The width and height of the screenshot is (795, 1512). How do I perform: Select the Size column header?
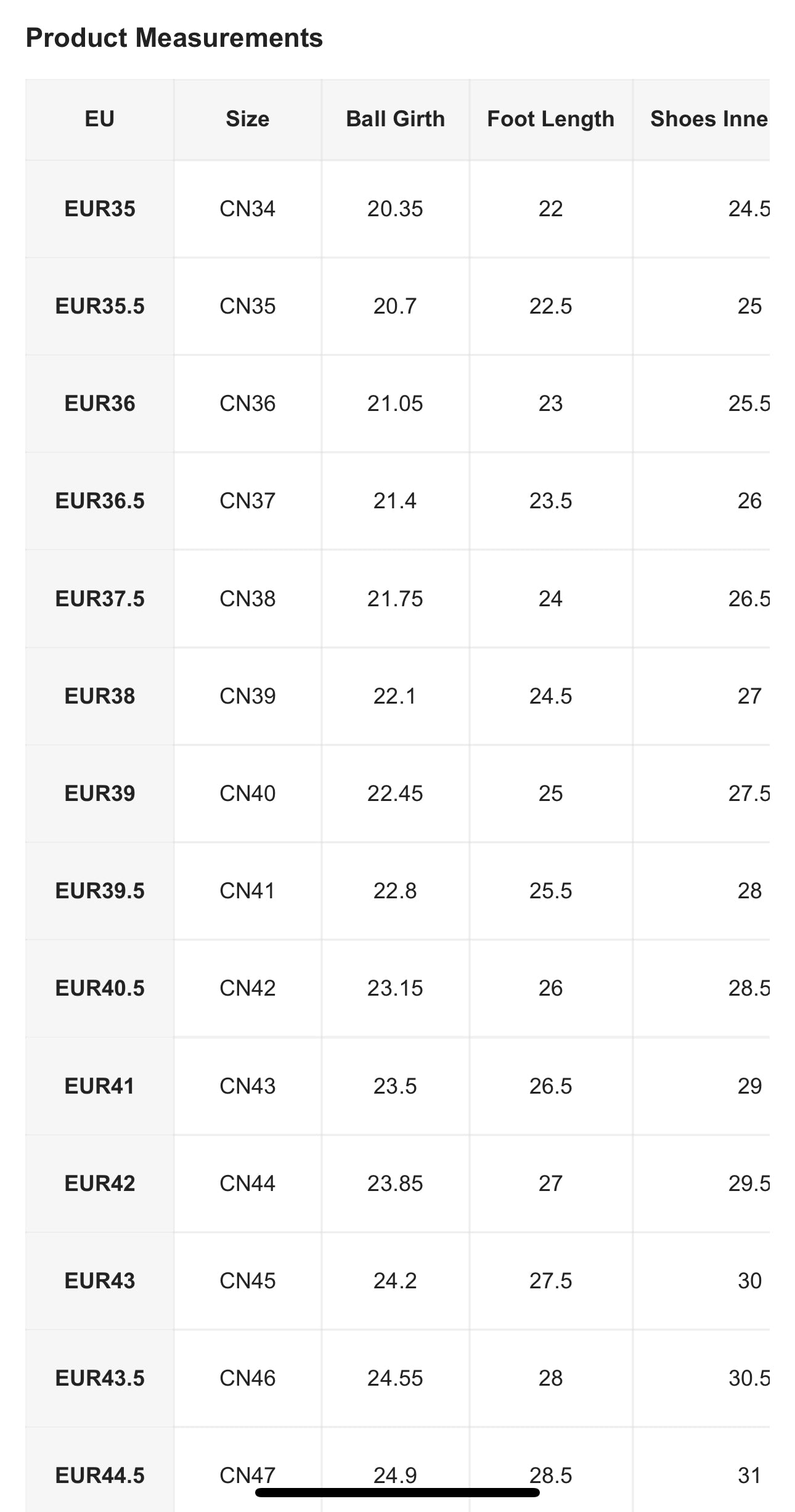(x=248, y=119)
